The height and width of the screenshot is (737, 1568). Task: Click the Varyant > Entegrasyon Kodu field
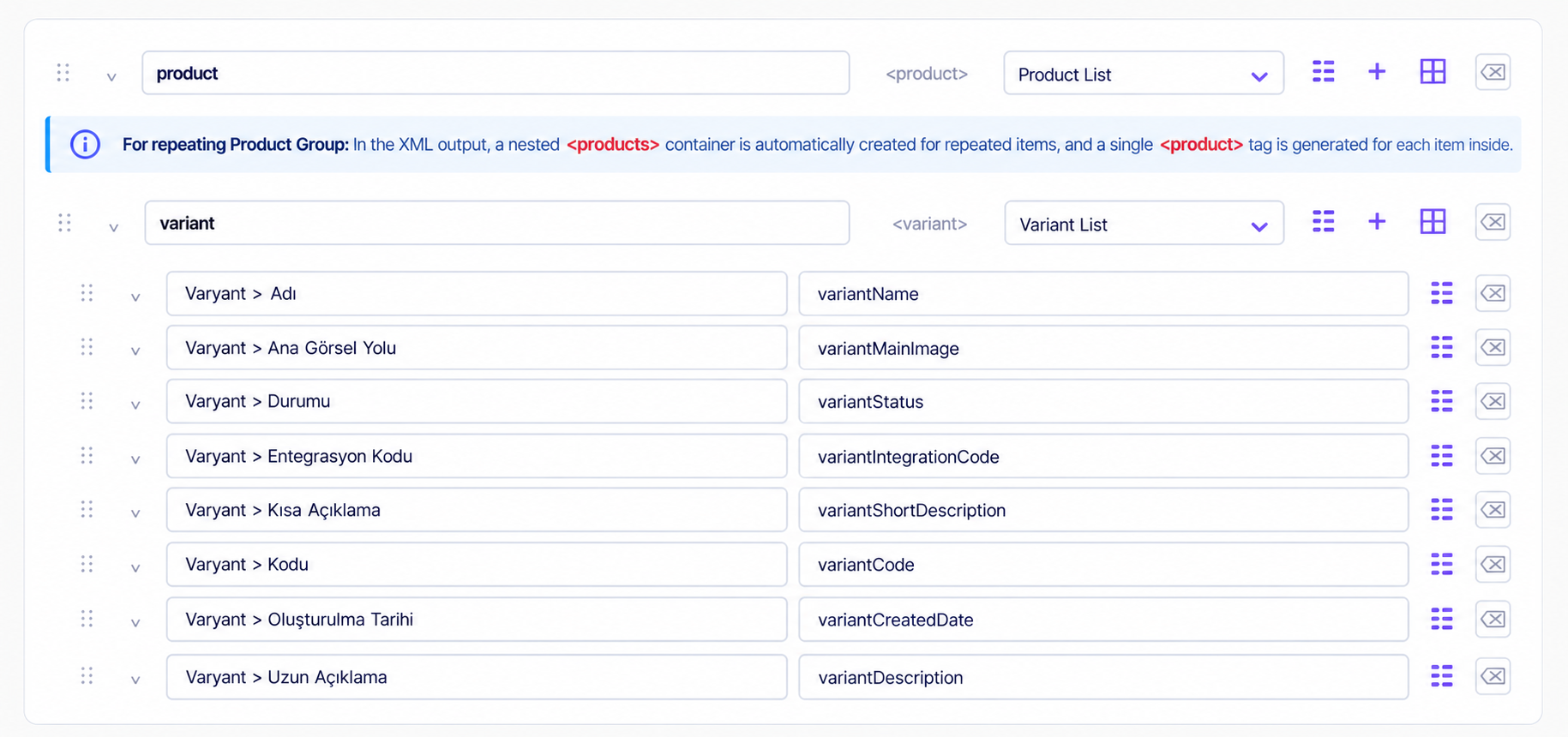[x=477, y=456]
